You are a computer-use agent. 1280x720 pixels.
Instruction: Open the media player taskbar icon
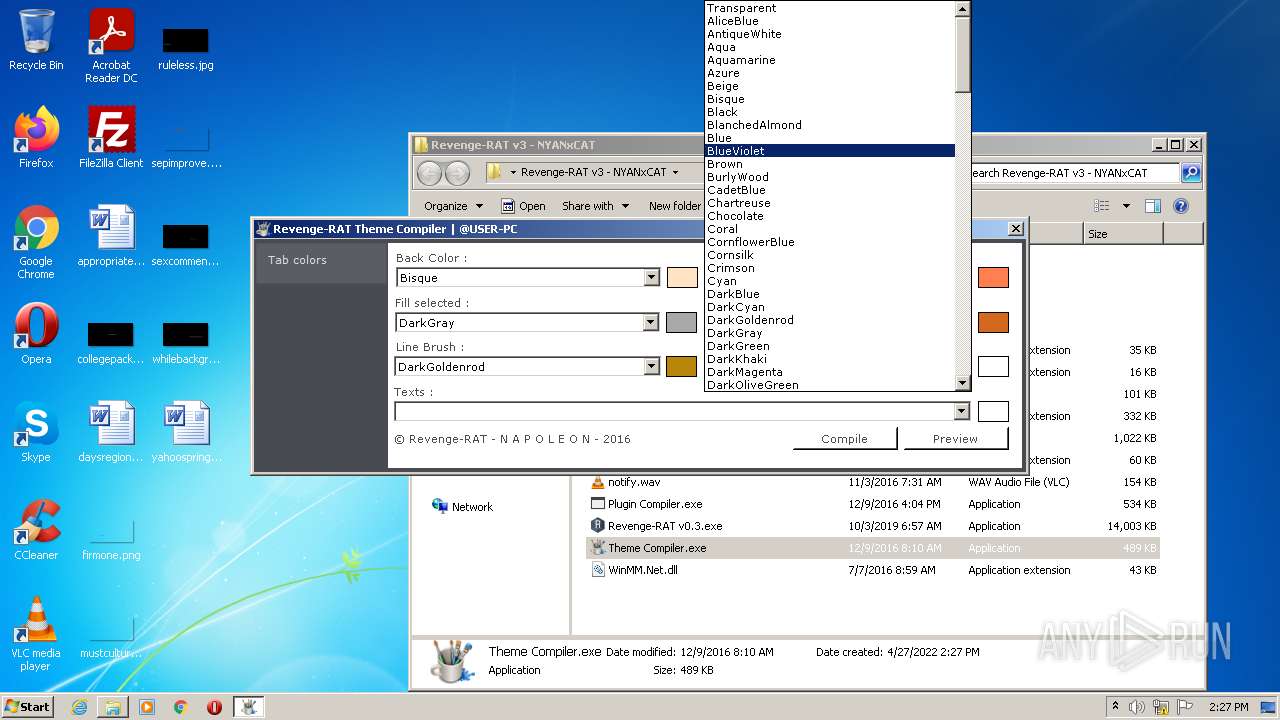(x=147, y=707)
